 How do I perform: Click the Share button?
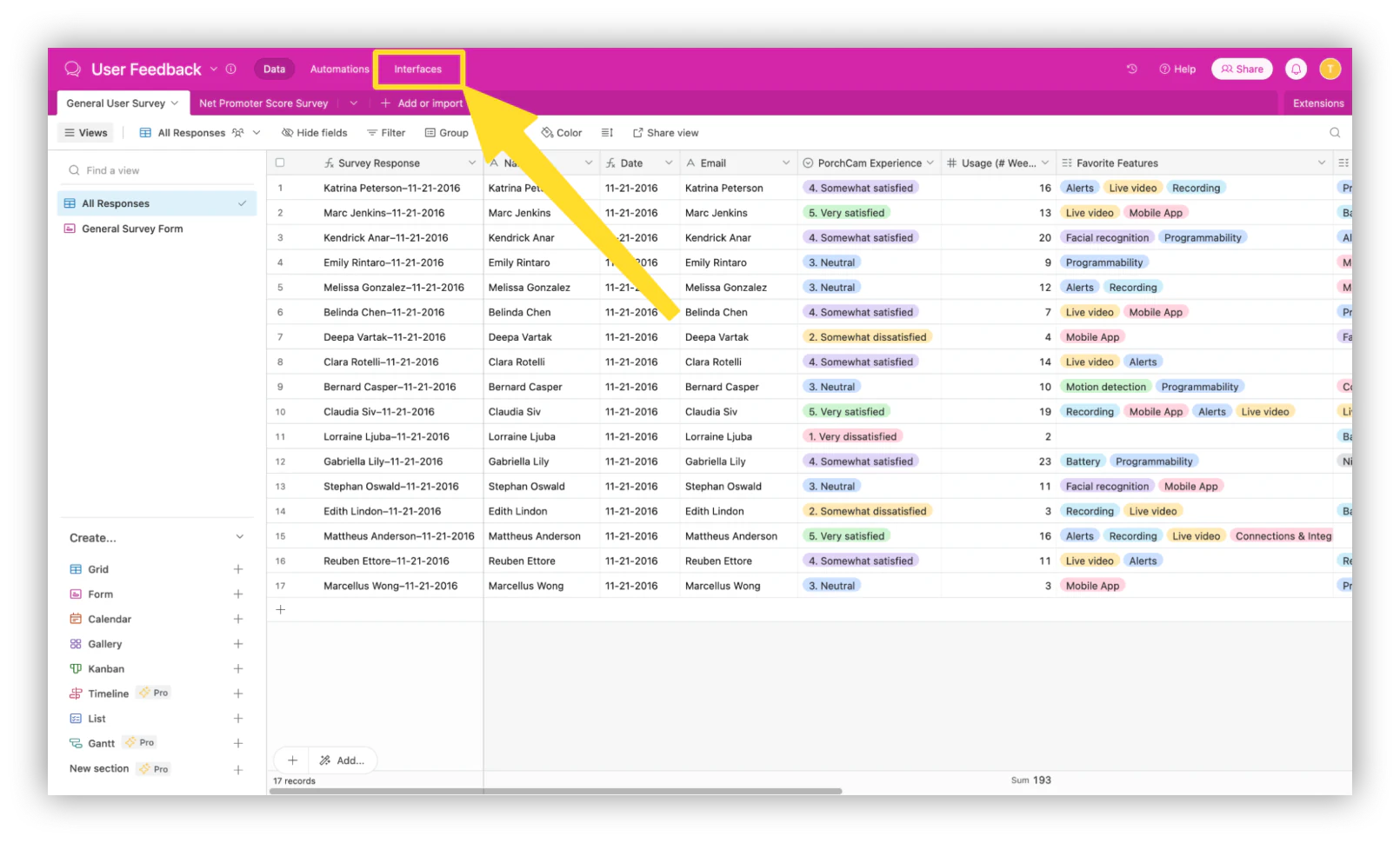click(1242, 69)
